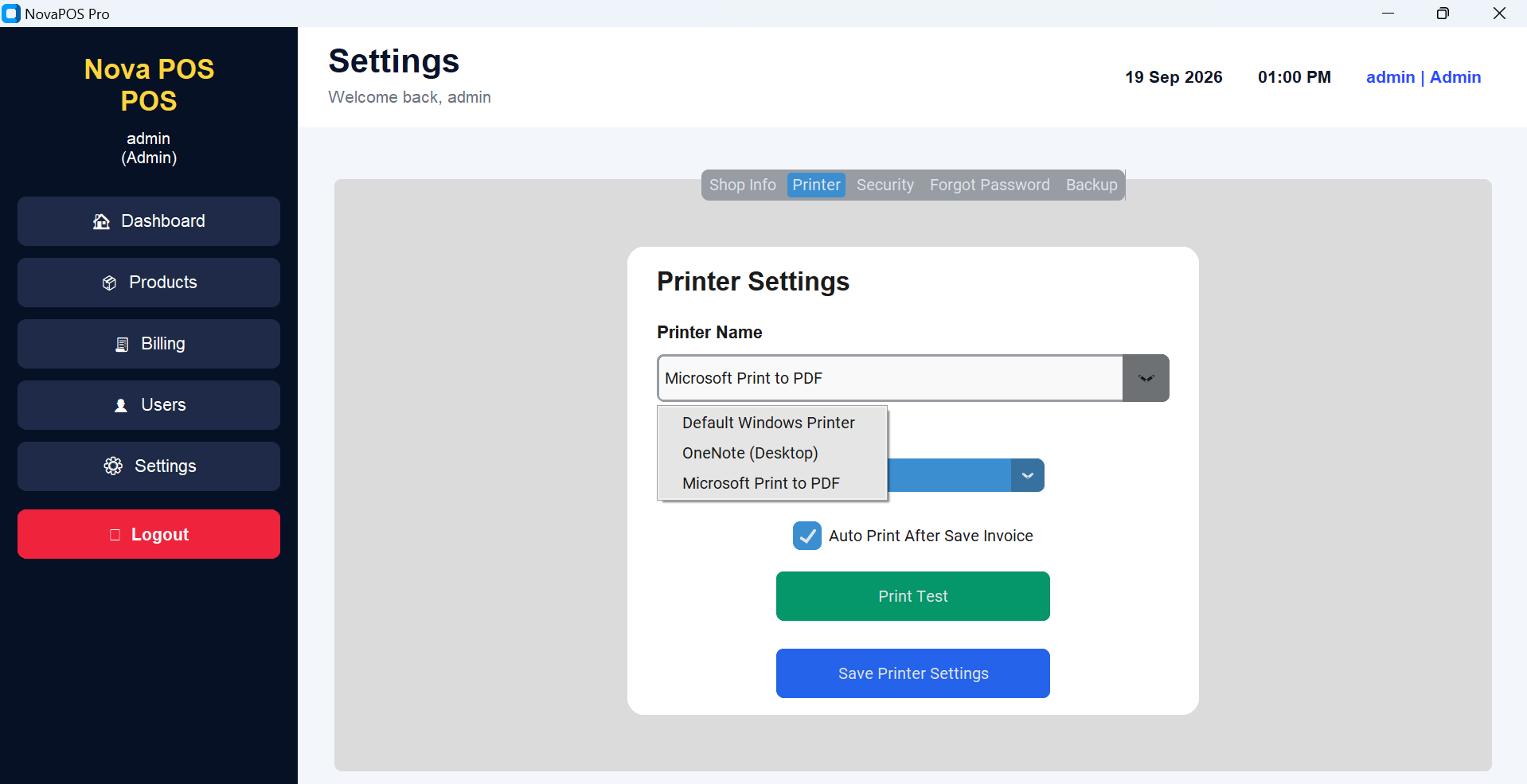1527x784 pixels.
Task: Click the Dashboard house icon
Action: coord(101,221)
